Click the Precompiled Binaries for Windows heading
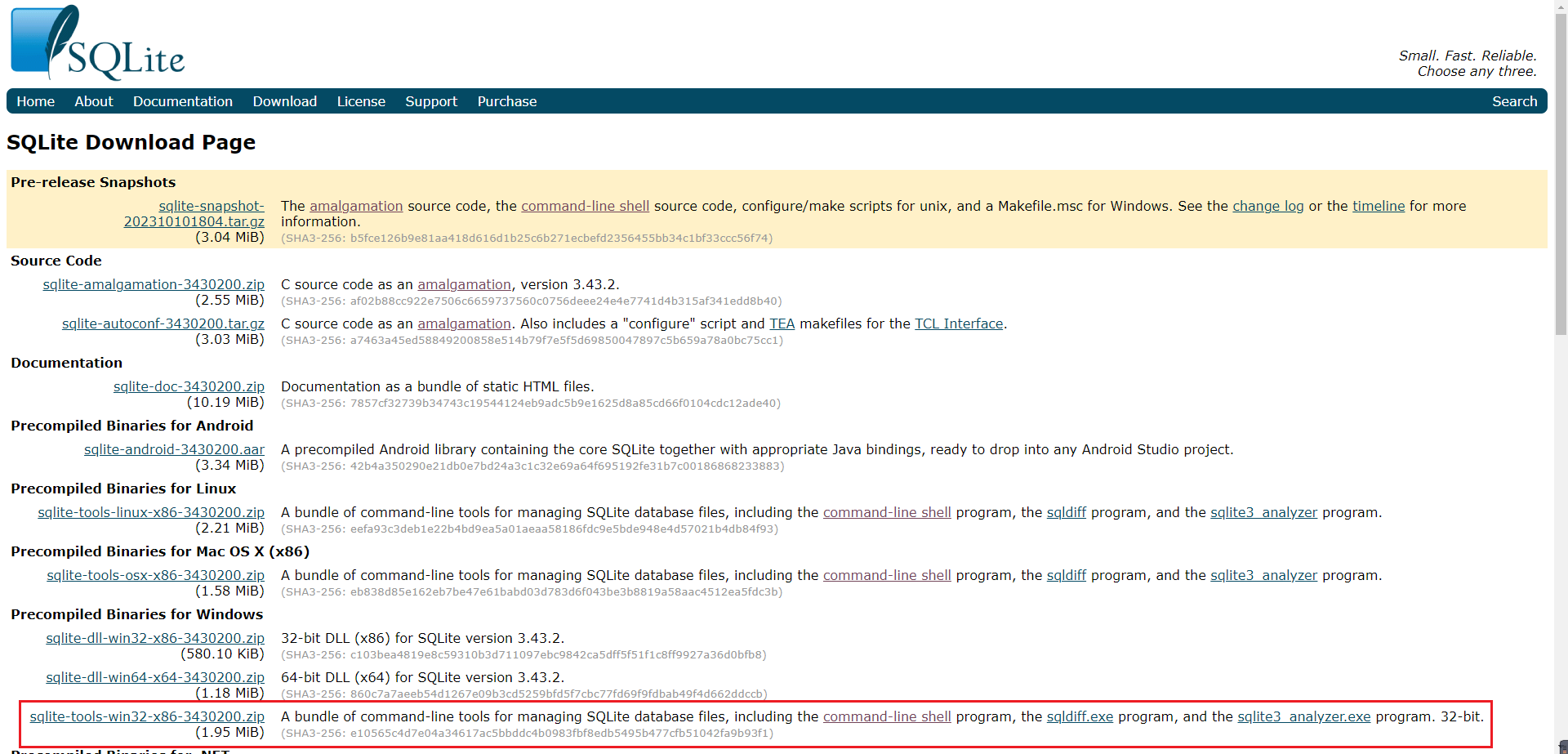This screenshot has width=1568, height=754. (x=137, y=614)
